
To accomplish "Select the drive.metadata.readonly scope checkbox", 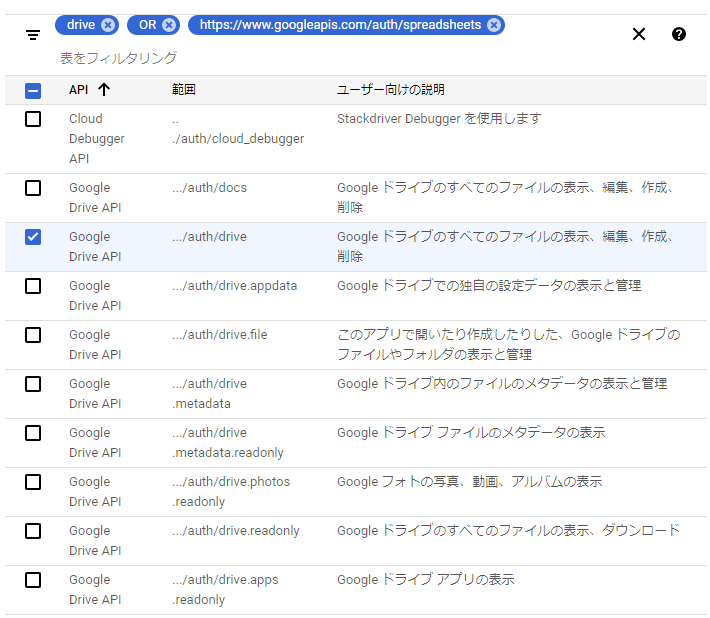I will click(x=33, y=433).
